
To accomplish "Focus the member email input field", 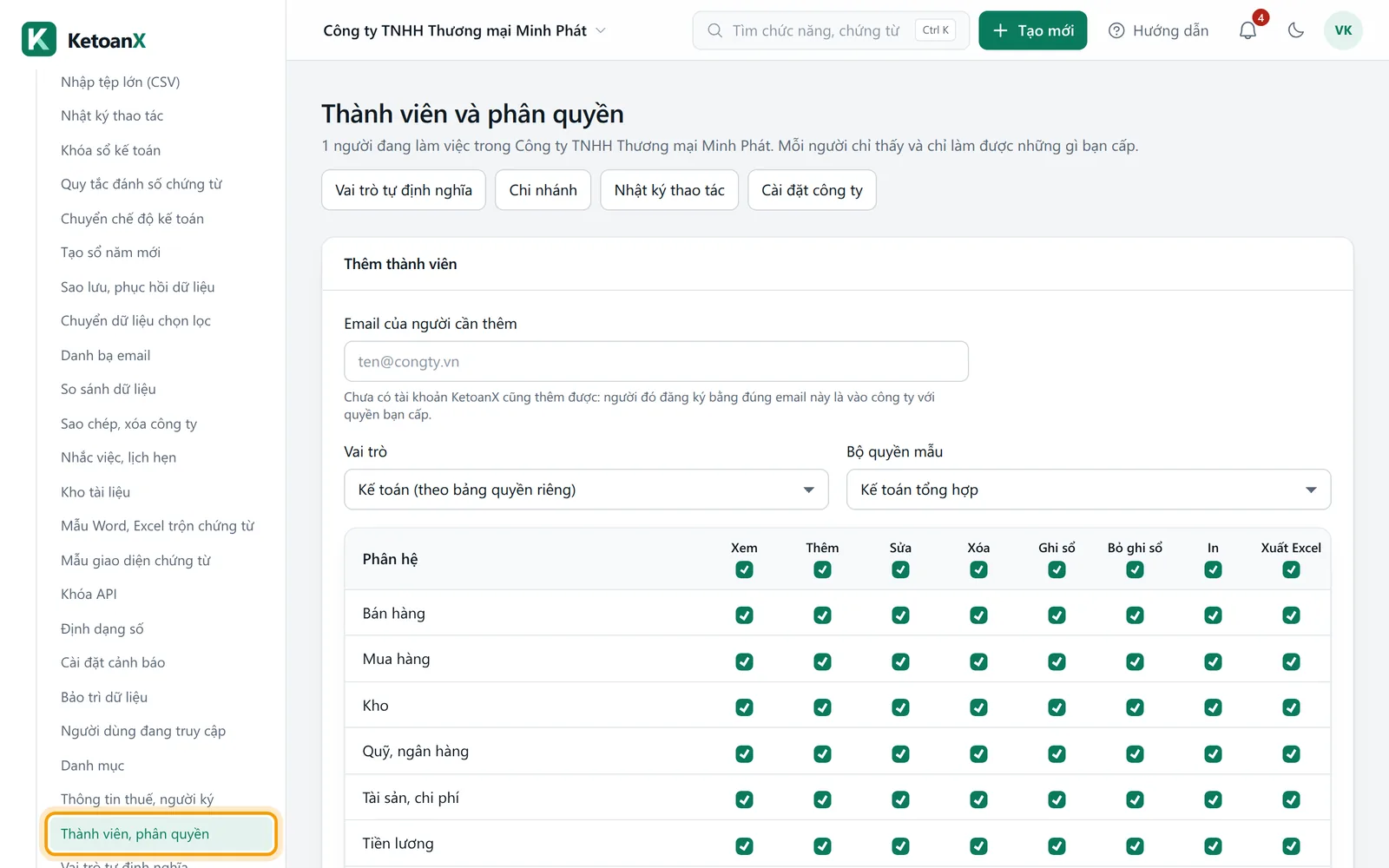I will [x=656, y=361].
